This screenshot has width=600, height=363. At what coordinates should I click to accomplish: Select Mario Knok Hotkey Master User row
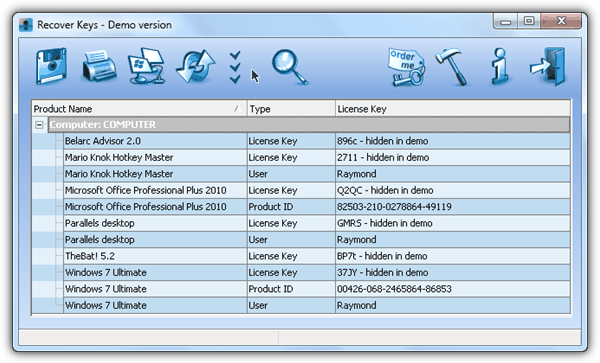[x=316, y=174]
